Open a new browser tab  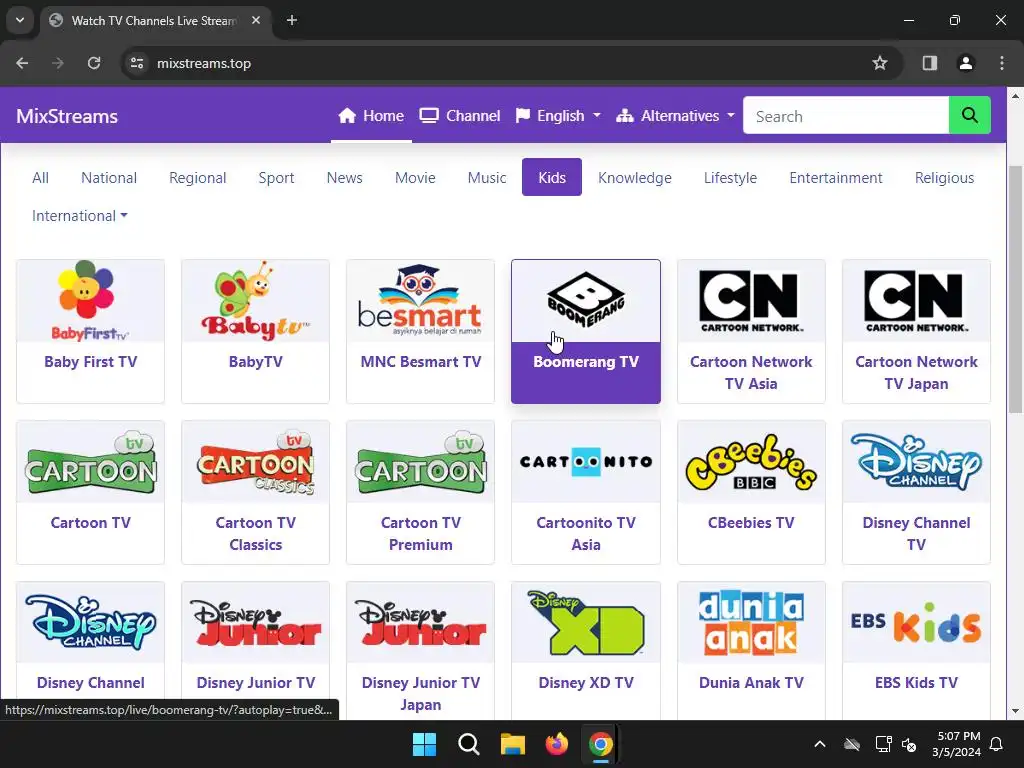(292, 20)
